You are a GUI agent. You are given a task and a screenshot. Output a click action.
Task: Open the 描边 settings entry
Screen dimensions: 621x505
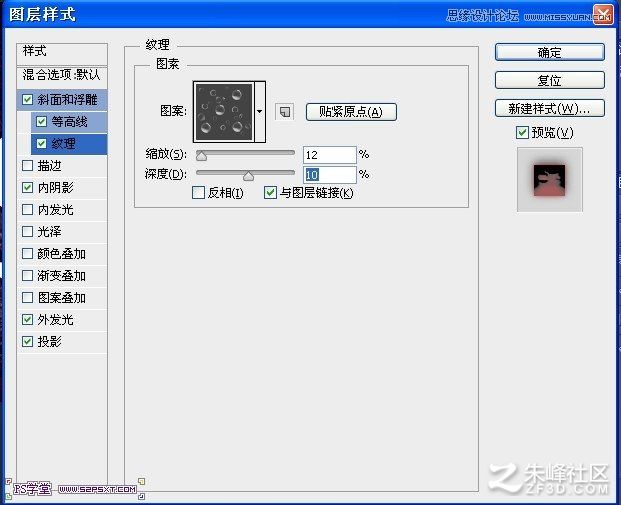(x=50, y=166)
